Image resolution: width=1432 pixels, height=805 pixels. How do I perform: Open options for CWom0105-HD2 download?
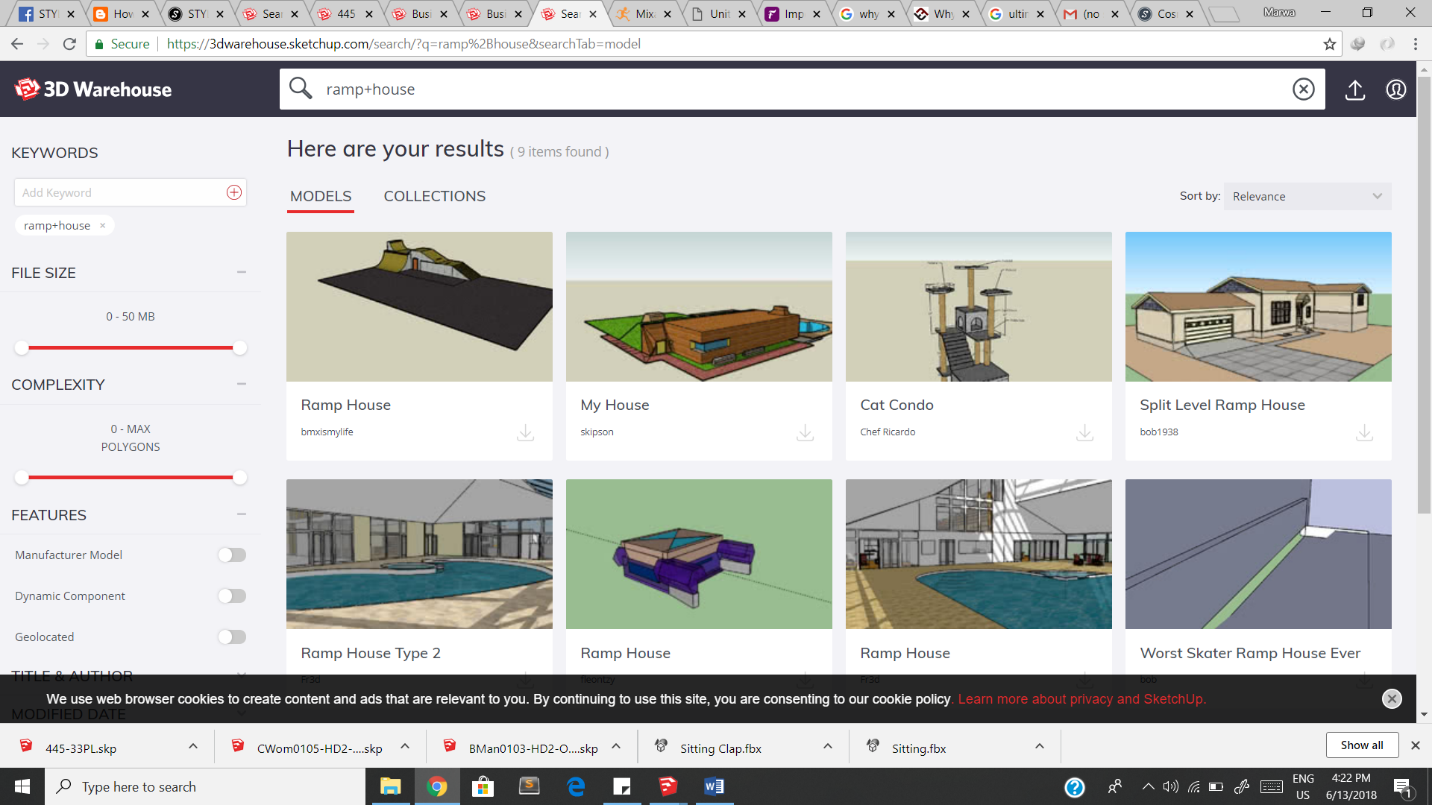(405, 747)
